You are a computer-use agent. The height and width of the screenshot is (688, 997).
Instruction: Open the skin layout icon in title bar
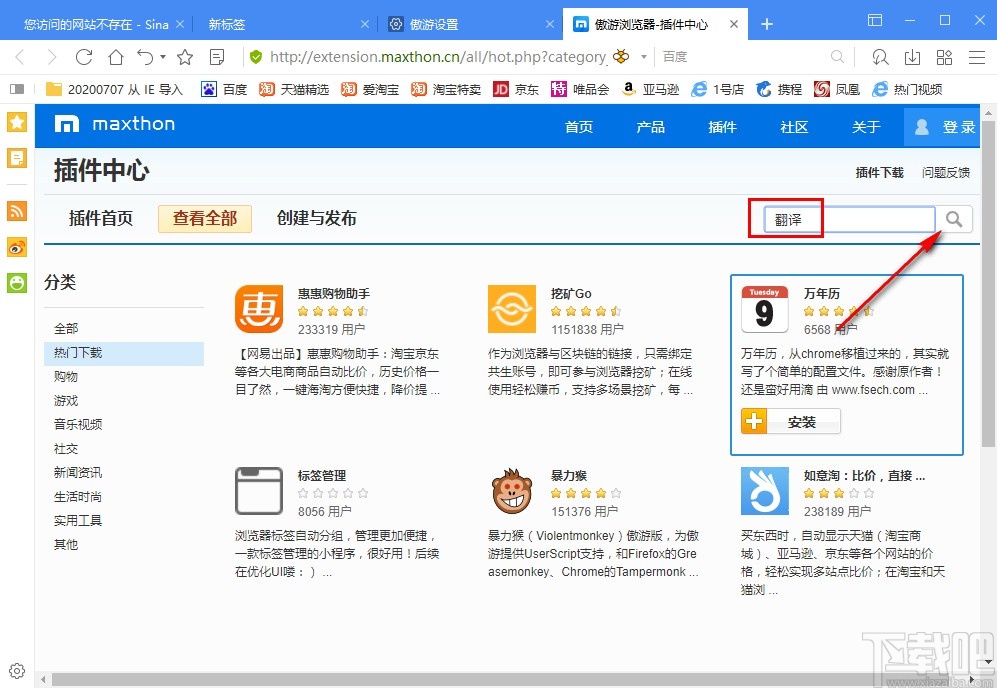(875, 20)
